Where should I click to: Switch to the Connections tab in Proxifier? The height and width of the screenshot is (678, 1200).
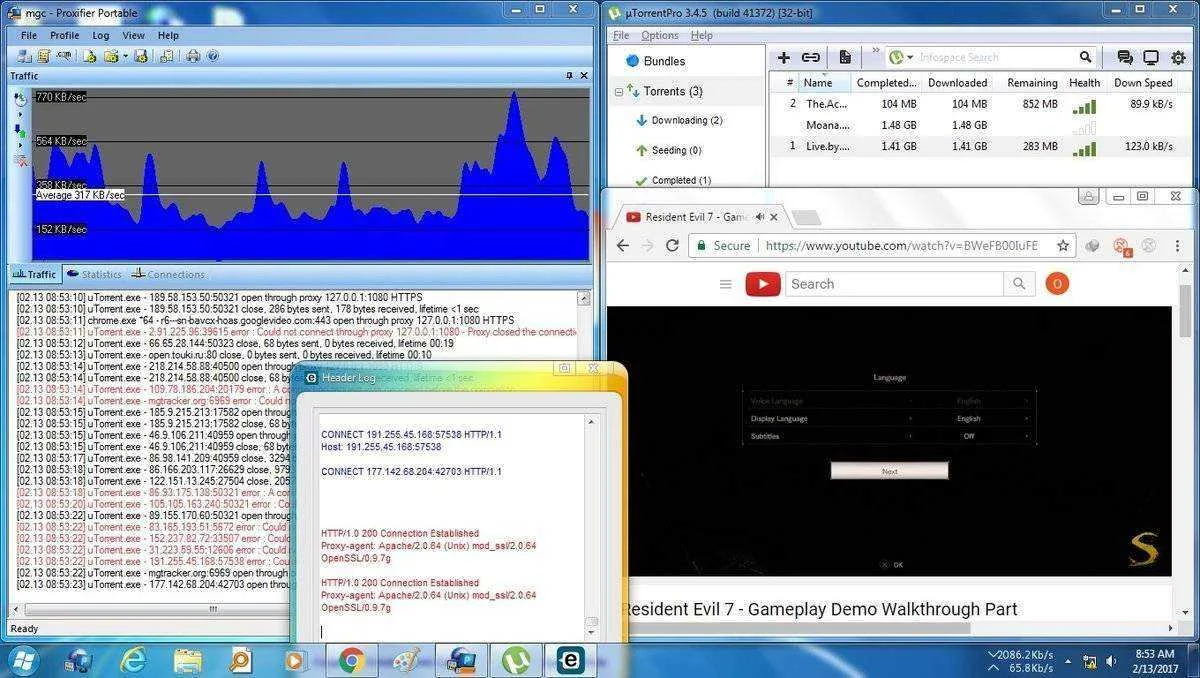coord(168,274)
